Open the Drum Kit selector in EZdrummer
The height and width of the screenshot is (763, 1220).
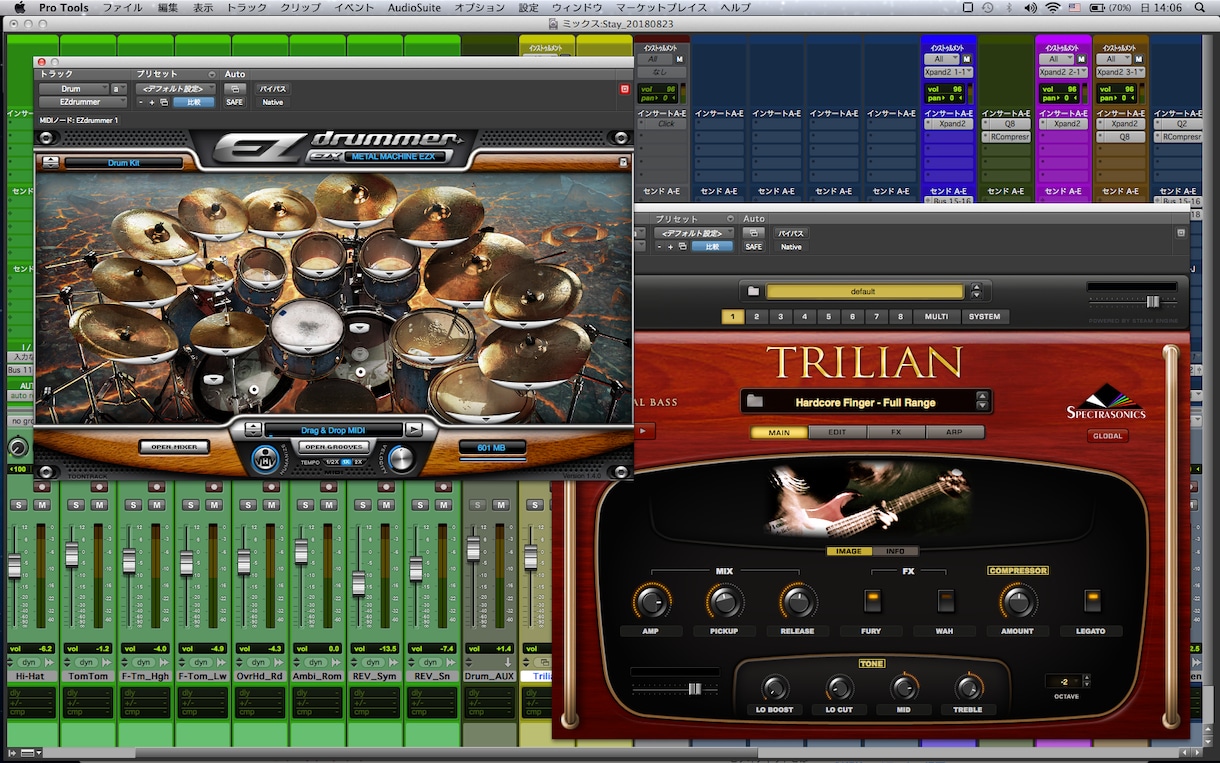[x=123, y=163]
